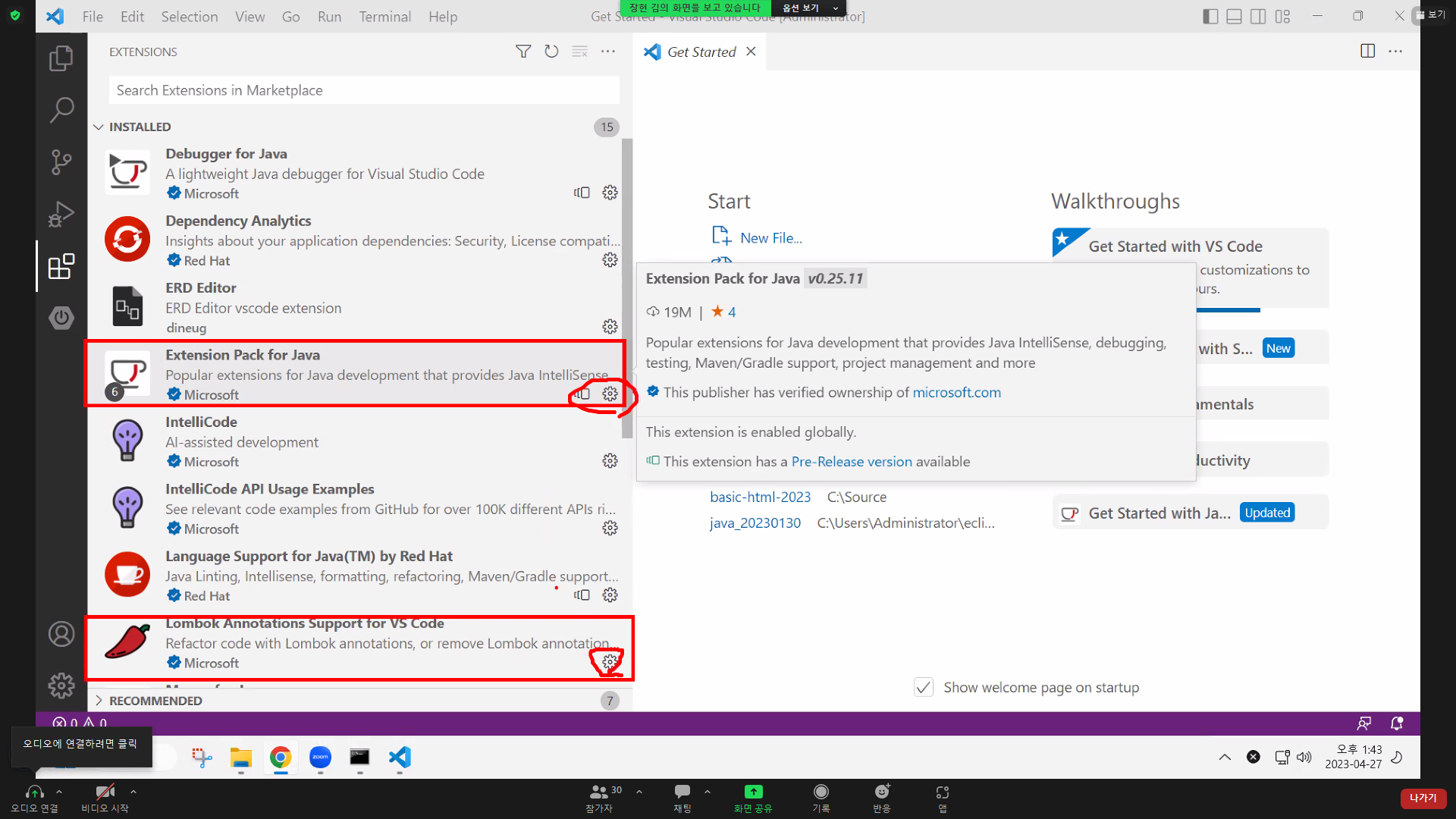The height and width of the screenshot is (819, 1456).
Task: Open Language Support for Java manage gear
Action: tap(610, 595)
